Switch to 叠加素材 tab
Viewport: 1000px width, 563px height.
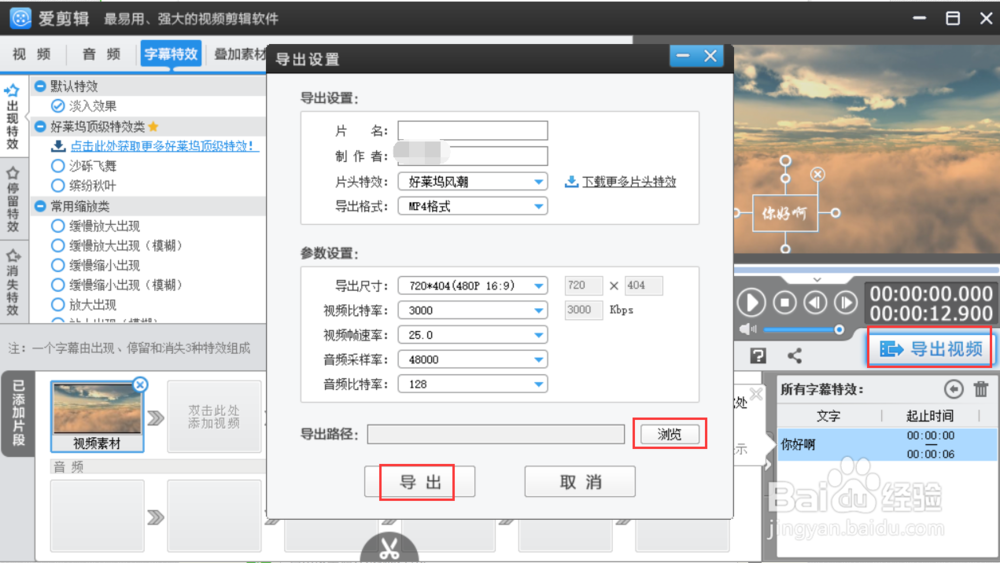(239, 54)
